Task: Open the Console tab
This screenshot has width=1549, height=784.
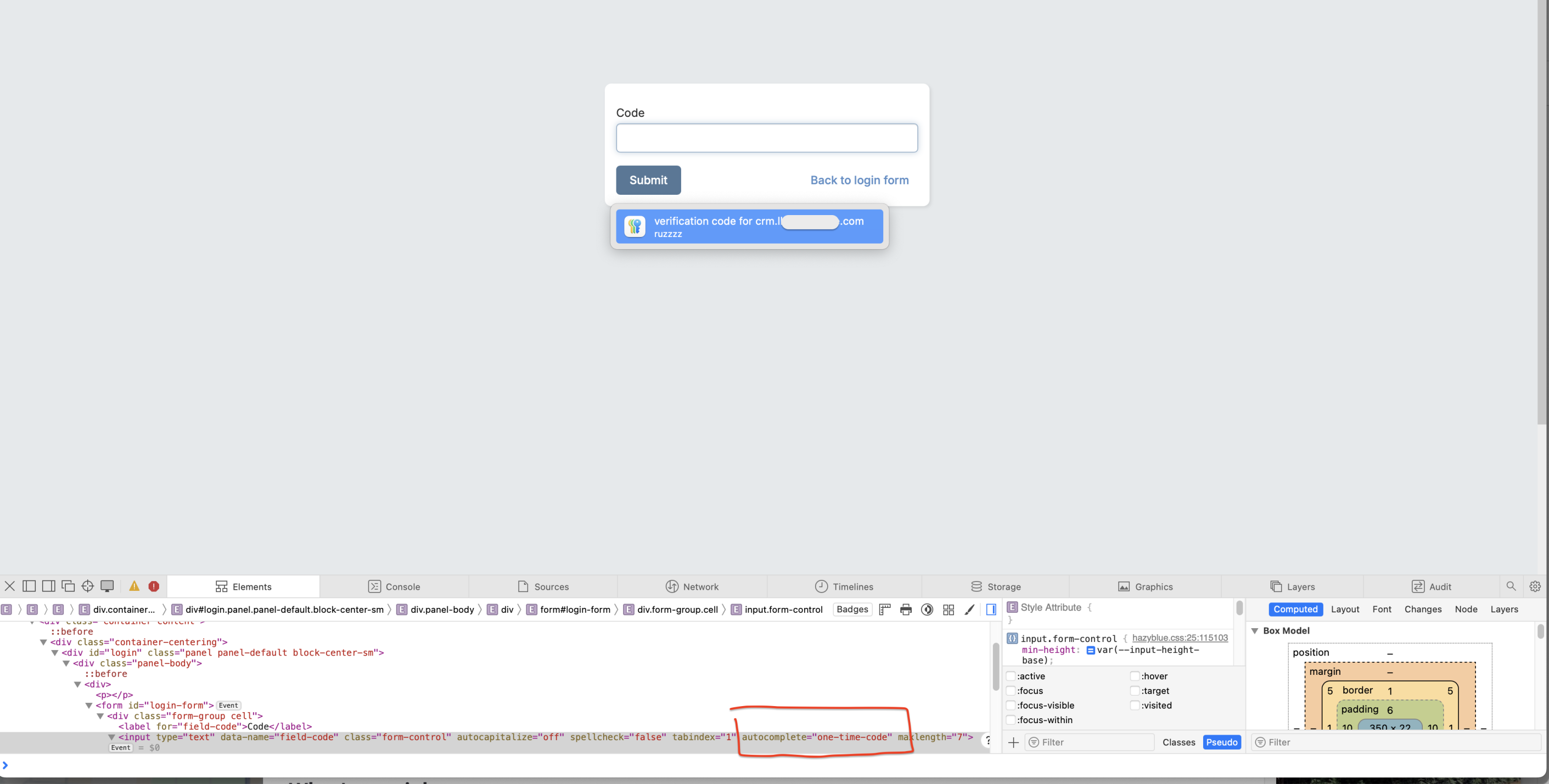Action: 394,587
